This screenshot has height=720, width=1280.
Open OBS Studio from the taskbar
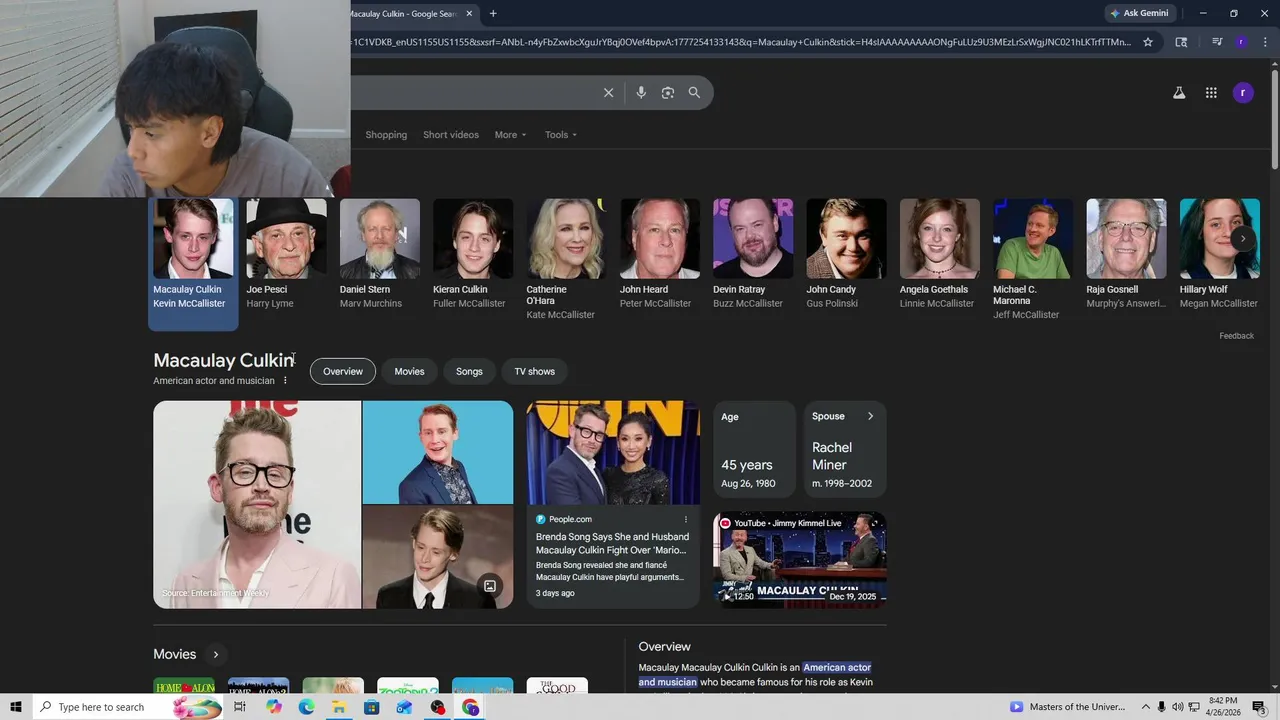point(437,707)
